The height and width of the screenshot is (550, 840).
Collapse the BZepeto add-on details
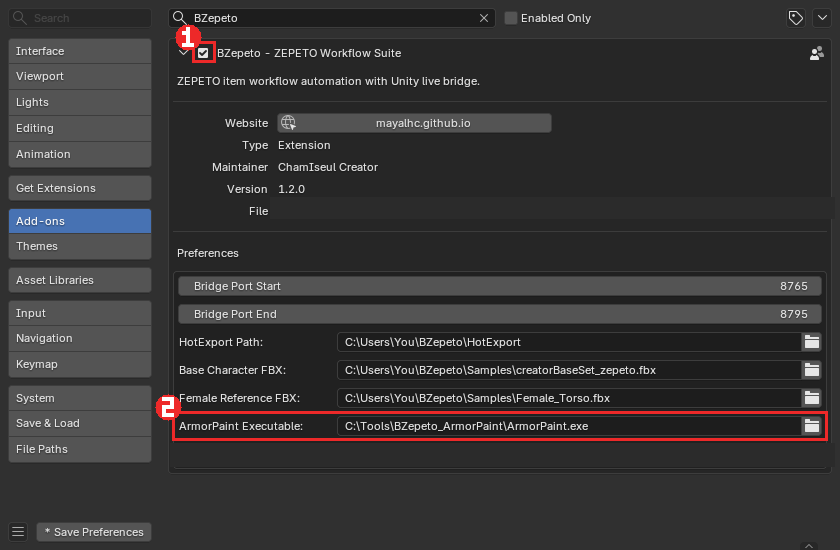click(183, 52)
